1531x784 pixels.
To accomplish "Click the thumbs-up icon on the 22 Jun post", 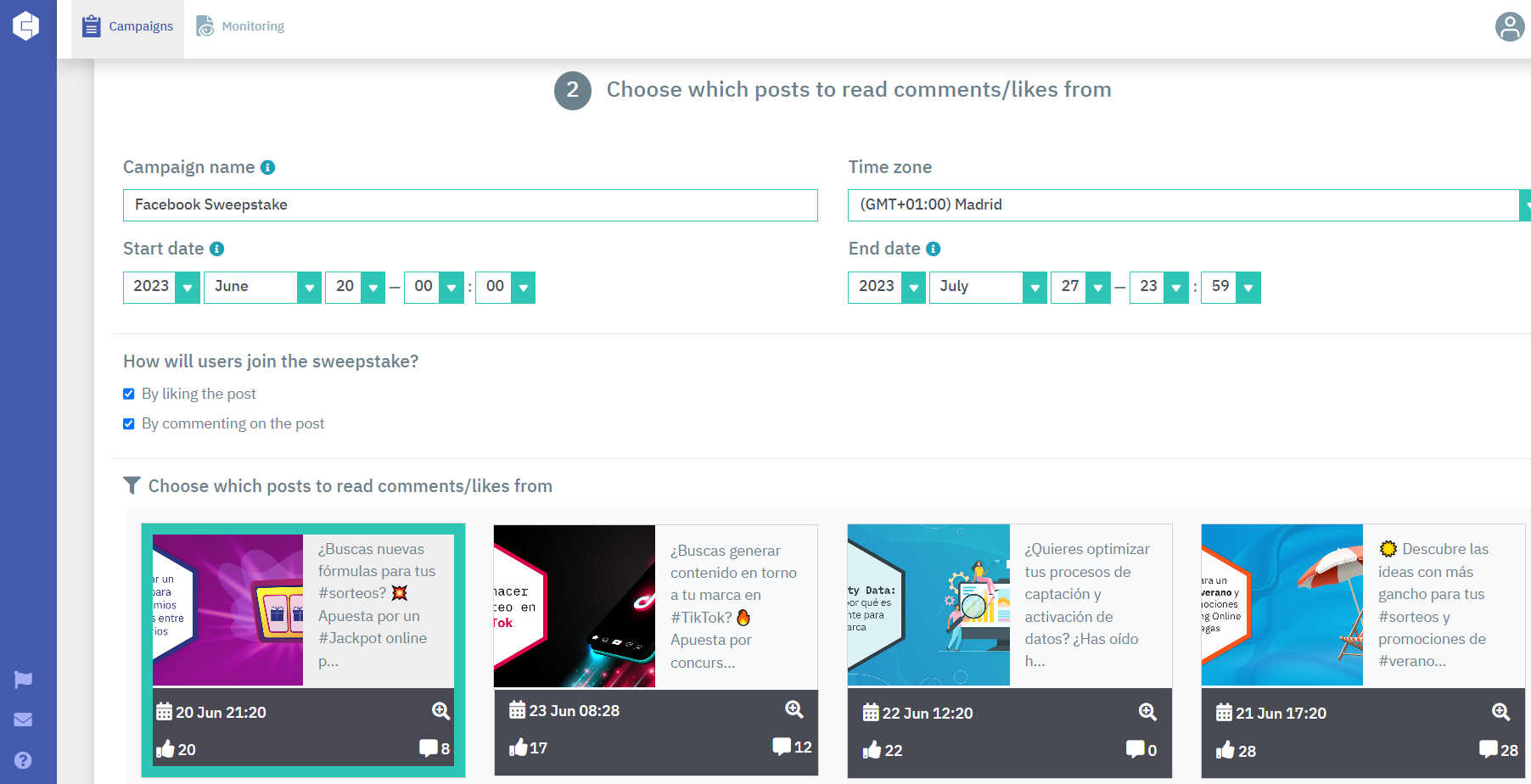I will [x=871, y=750].
